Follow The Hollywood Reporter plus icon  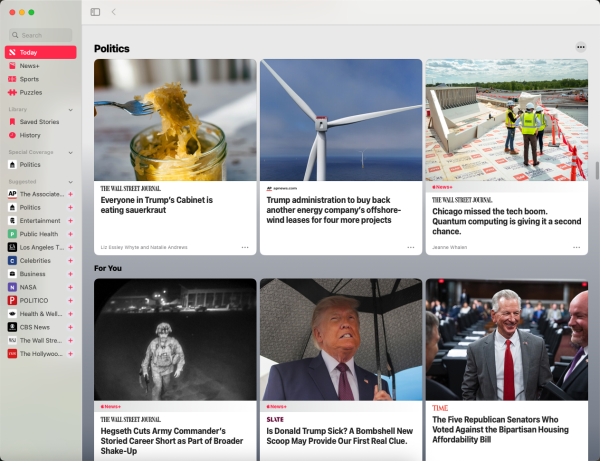(70, 354)
